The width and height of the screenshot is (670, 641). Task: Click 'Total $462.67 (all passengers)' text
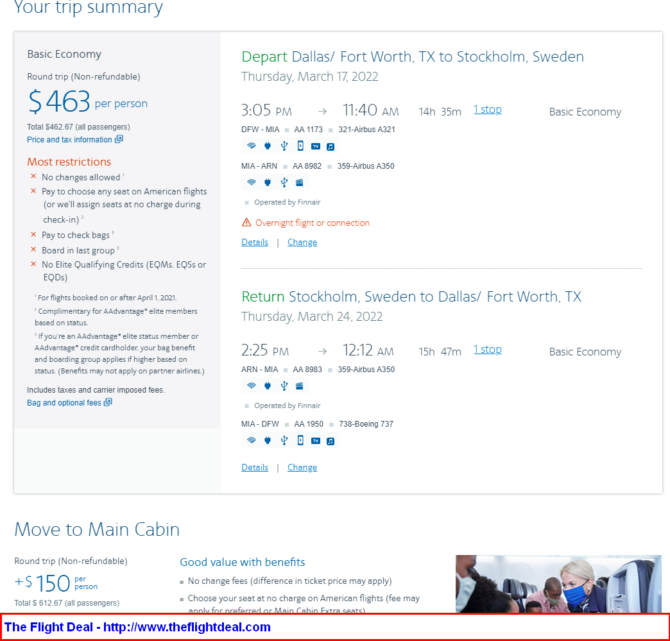tap(79, 127)
